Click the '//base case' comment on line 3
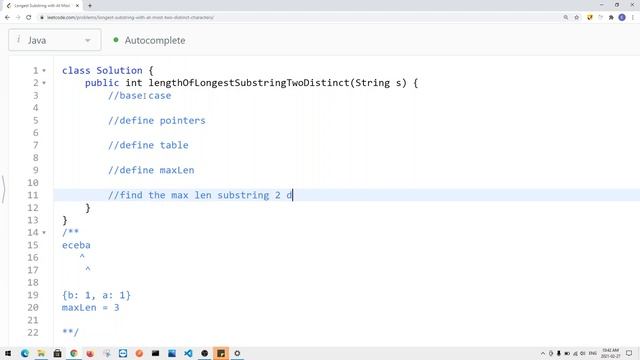The image size is (640, 360). coord(140,96)
